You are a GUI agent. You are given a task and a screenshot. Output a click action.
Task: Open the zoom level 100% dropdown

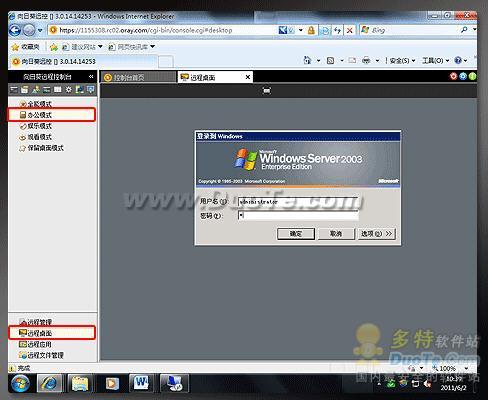click(466, 368)
